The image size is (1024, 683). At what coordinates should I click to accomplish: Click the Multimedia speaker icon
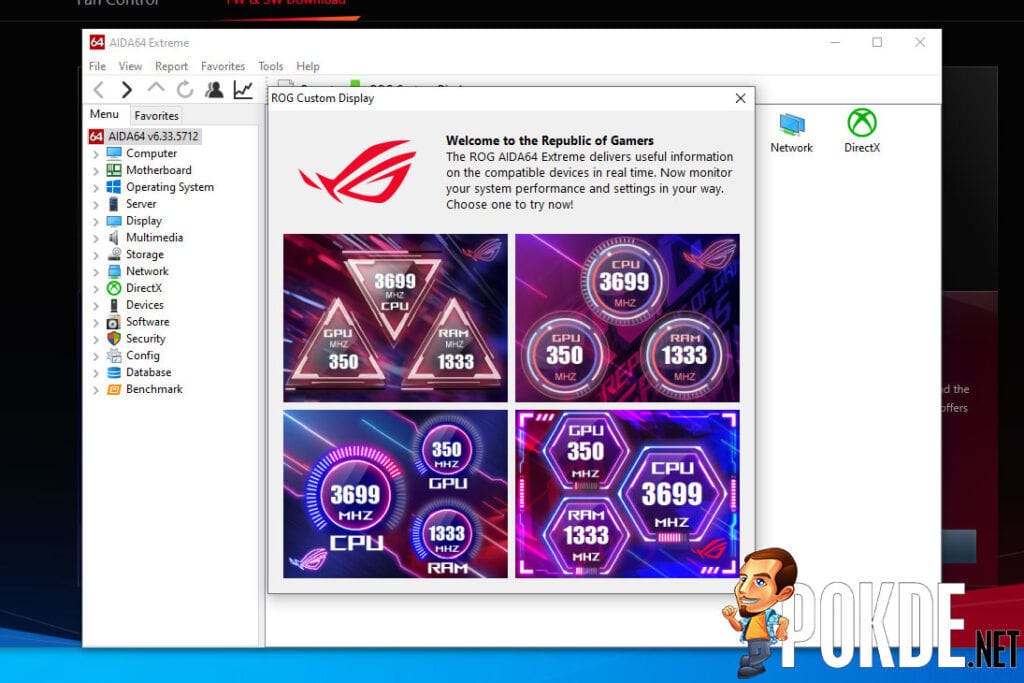(x=114, y=238)
